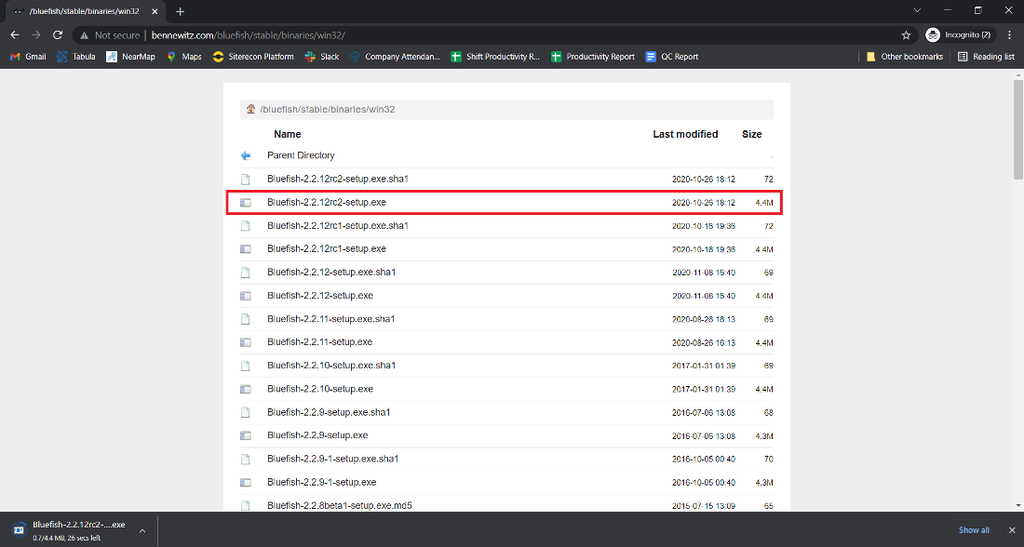The width and height of the screenshot is (1024, 547).
Task: Open Bluefish-2.2.11-setup.exe link
Action: point(320,342)
